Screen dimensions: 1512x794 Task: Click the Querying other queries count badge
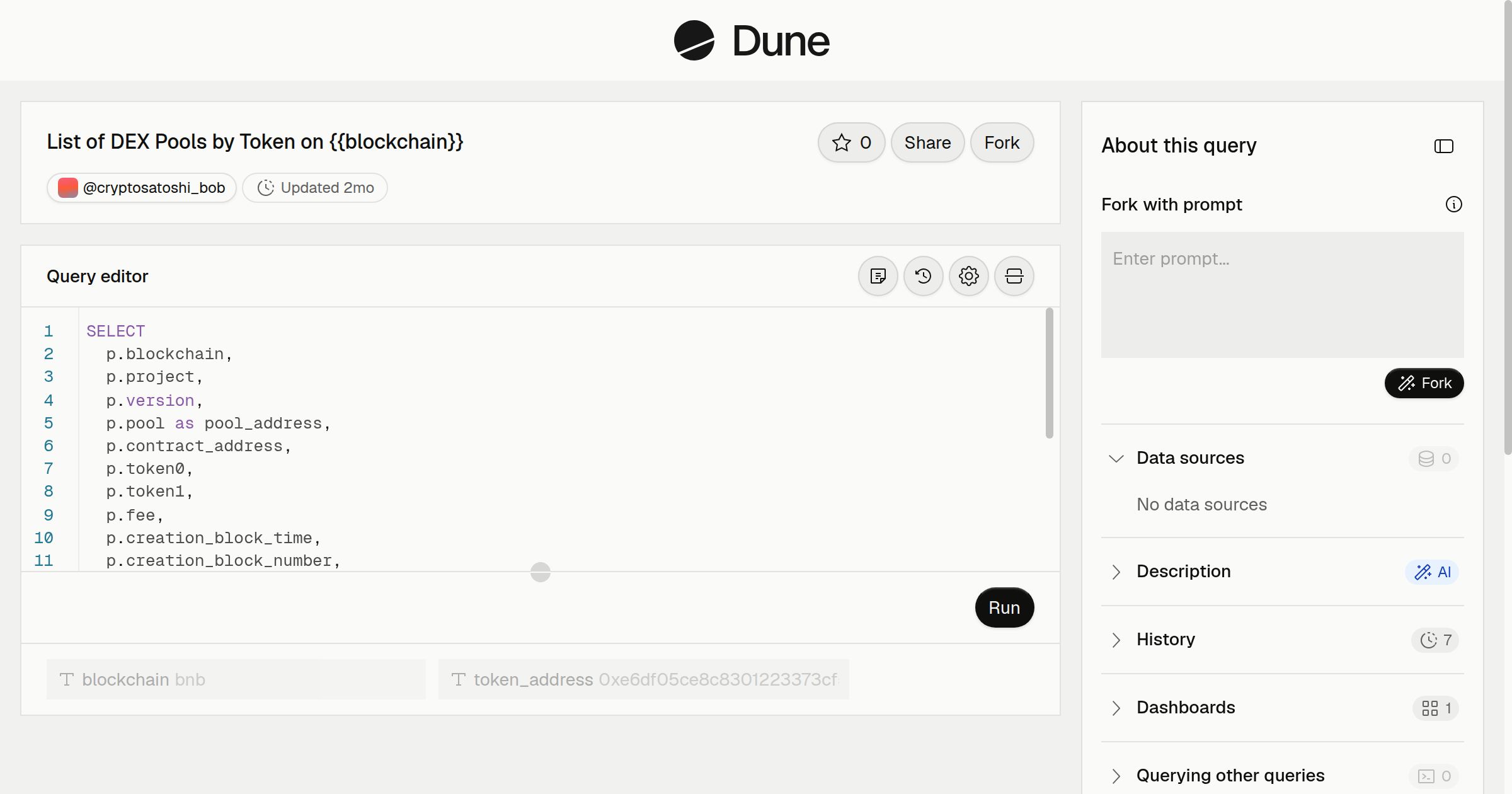pos(1435,776)
